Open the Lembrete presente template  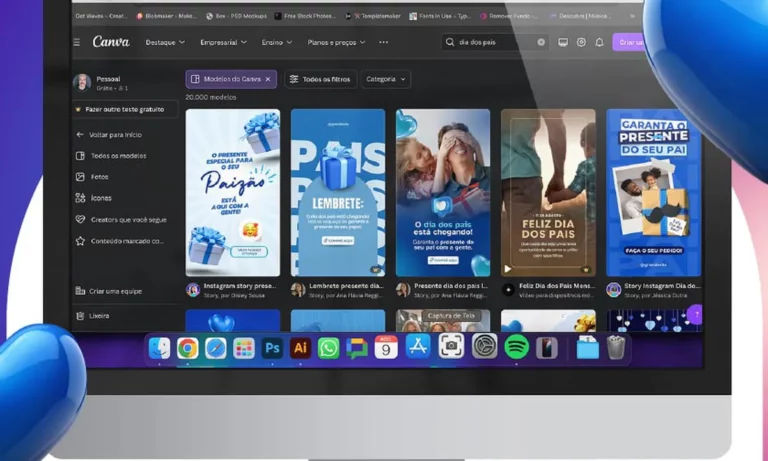click(x=338, y=193)
